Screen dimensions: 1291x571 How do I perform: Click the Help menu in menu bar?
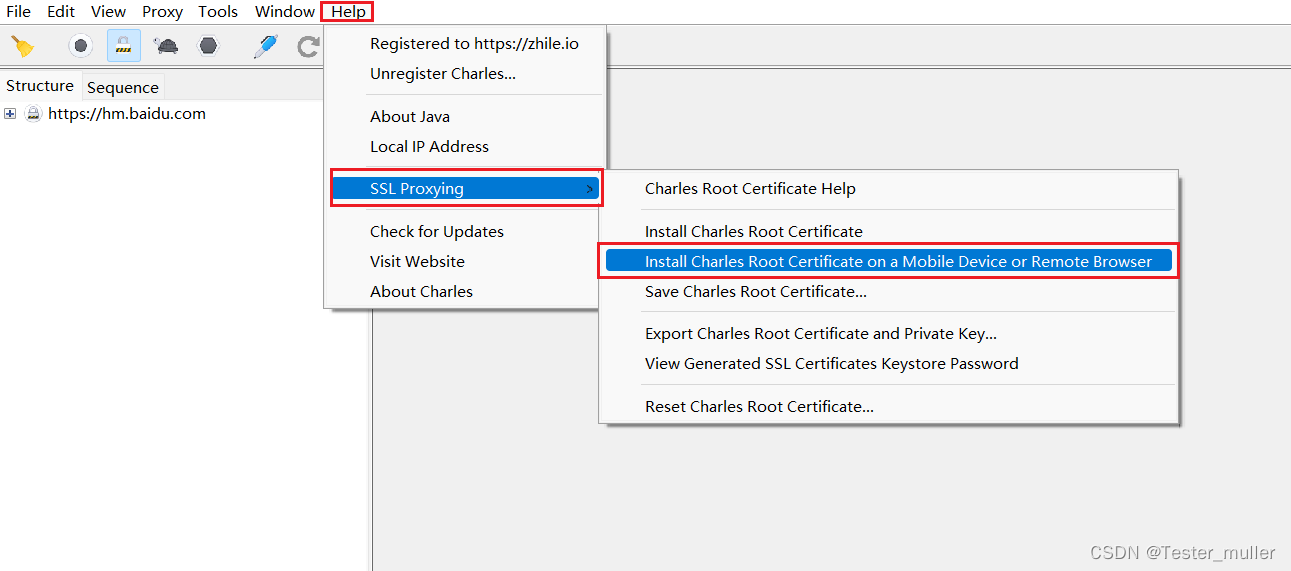pos(348,12)
